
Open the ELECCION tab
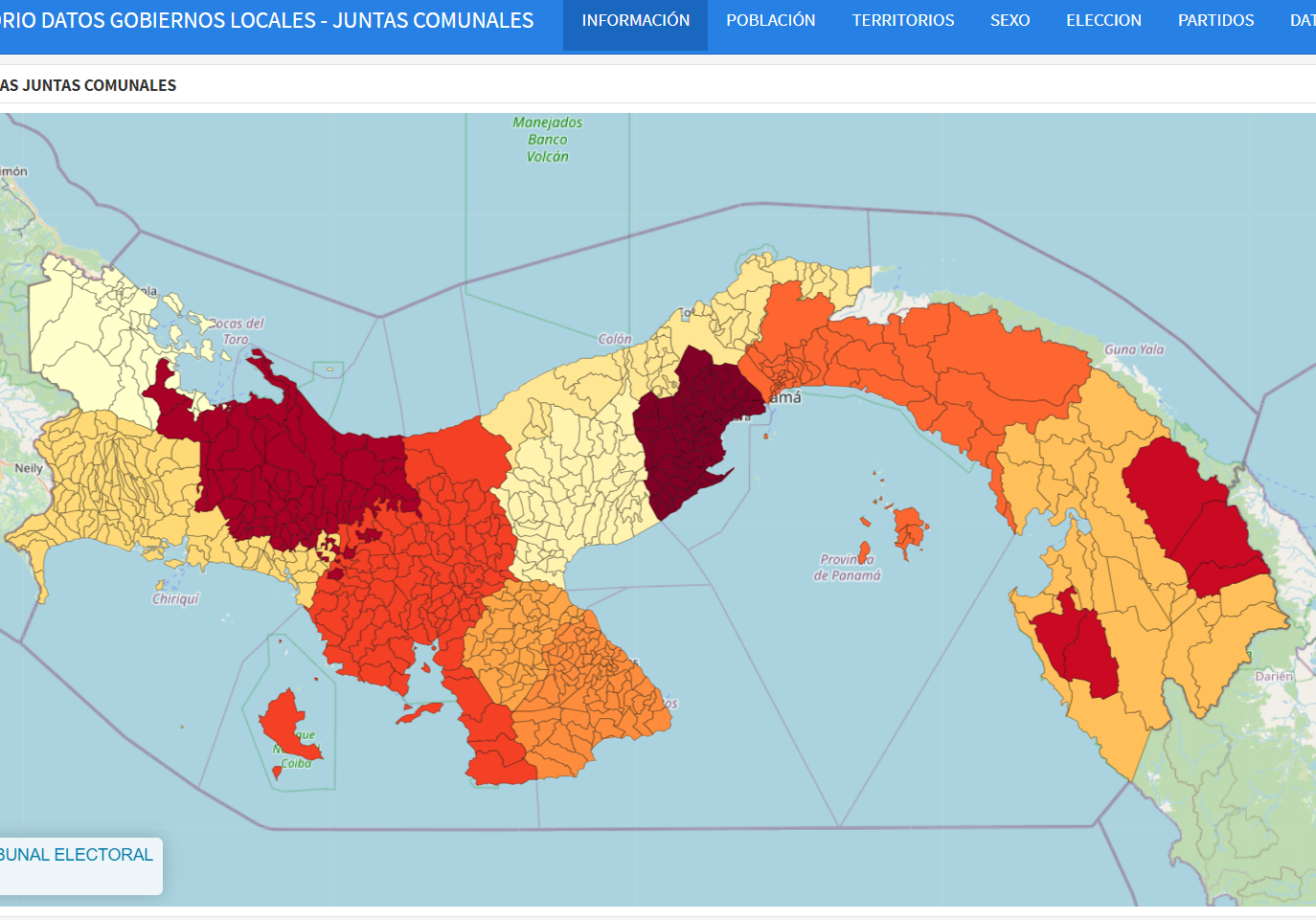coord(1103,21)
